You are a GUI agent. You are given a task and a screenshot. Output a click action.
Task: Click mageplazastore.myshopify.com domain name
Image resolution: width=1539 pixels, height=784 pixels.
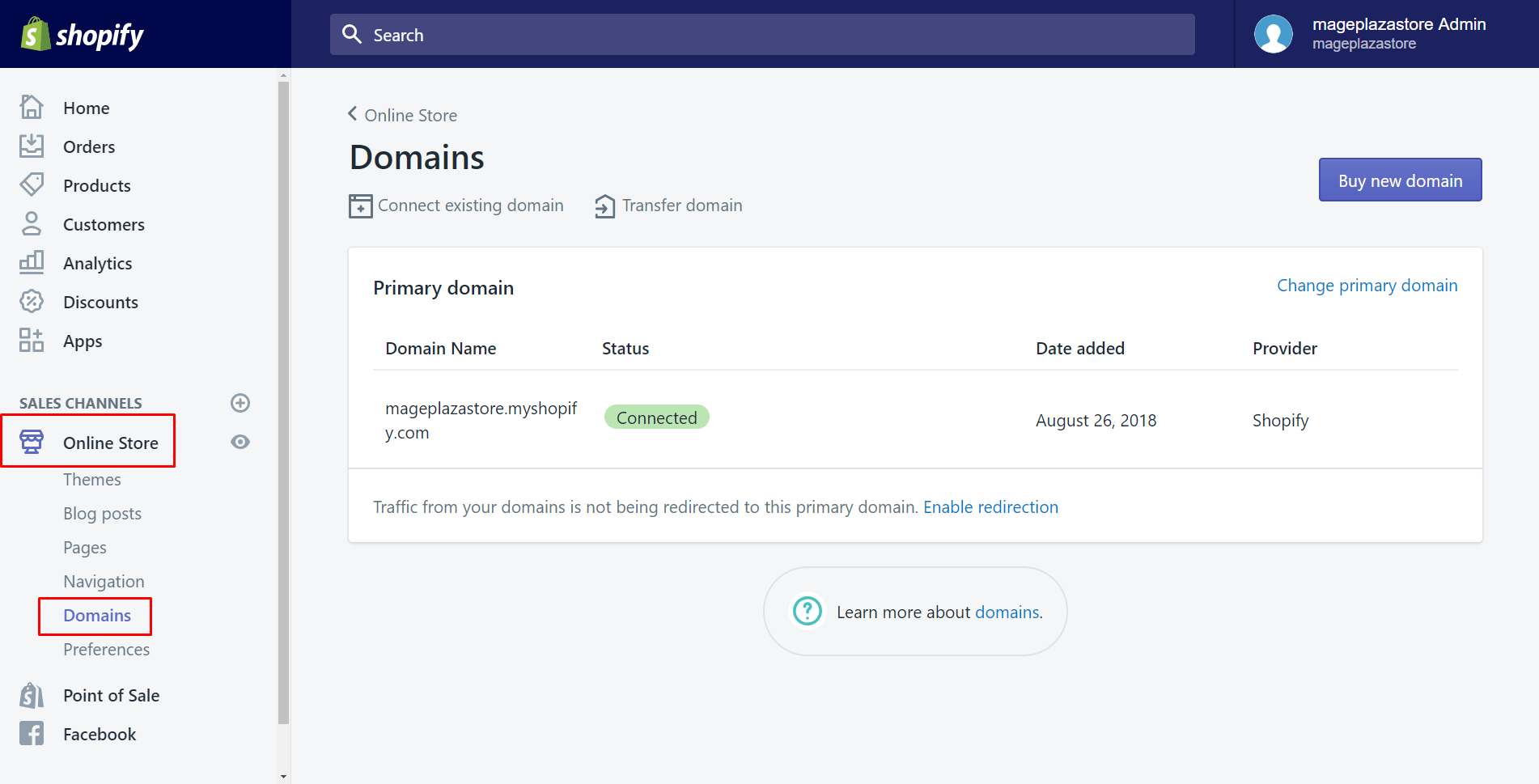pyautogui.click(x=481, y=420)
